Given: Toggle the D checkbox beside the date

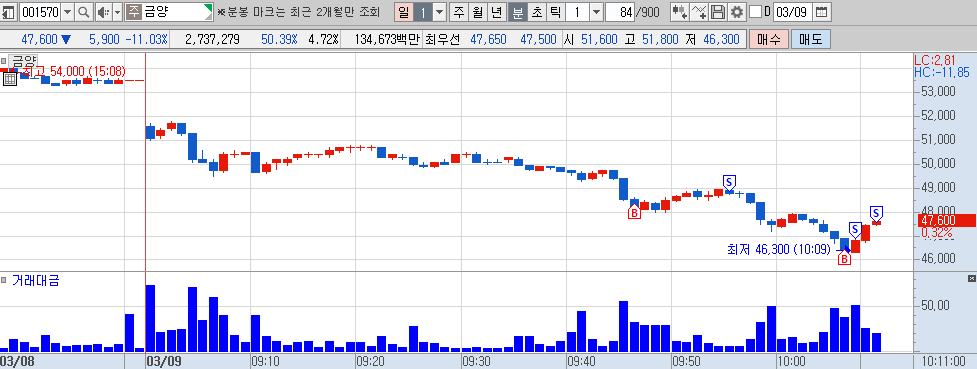Looking at the screenshot, I should [x=755, y=11].
